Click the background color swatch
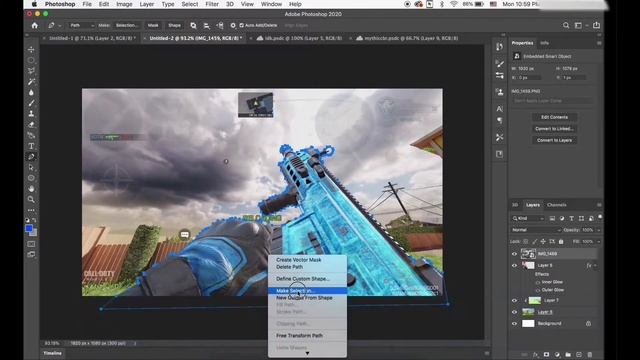640x360 pixels. (x=33, y=233)
